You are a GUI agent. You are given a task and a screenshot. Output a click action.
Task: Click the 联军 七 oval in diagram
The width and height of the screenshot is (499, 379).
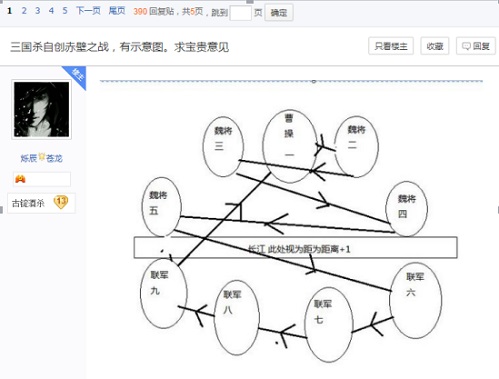pos(329,324)
